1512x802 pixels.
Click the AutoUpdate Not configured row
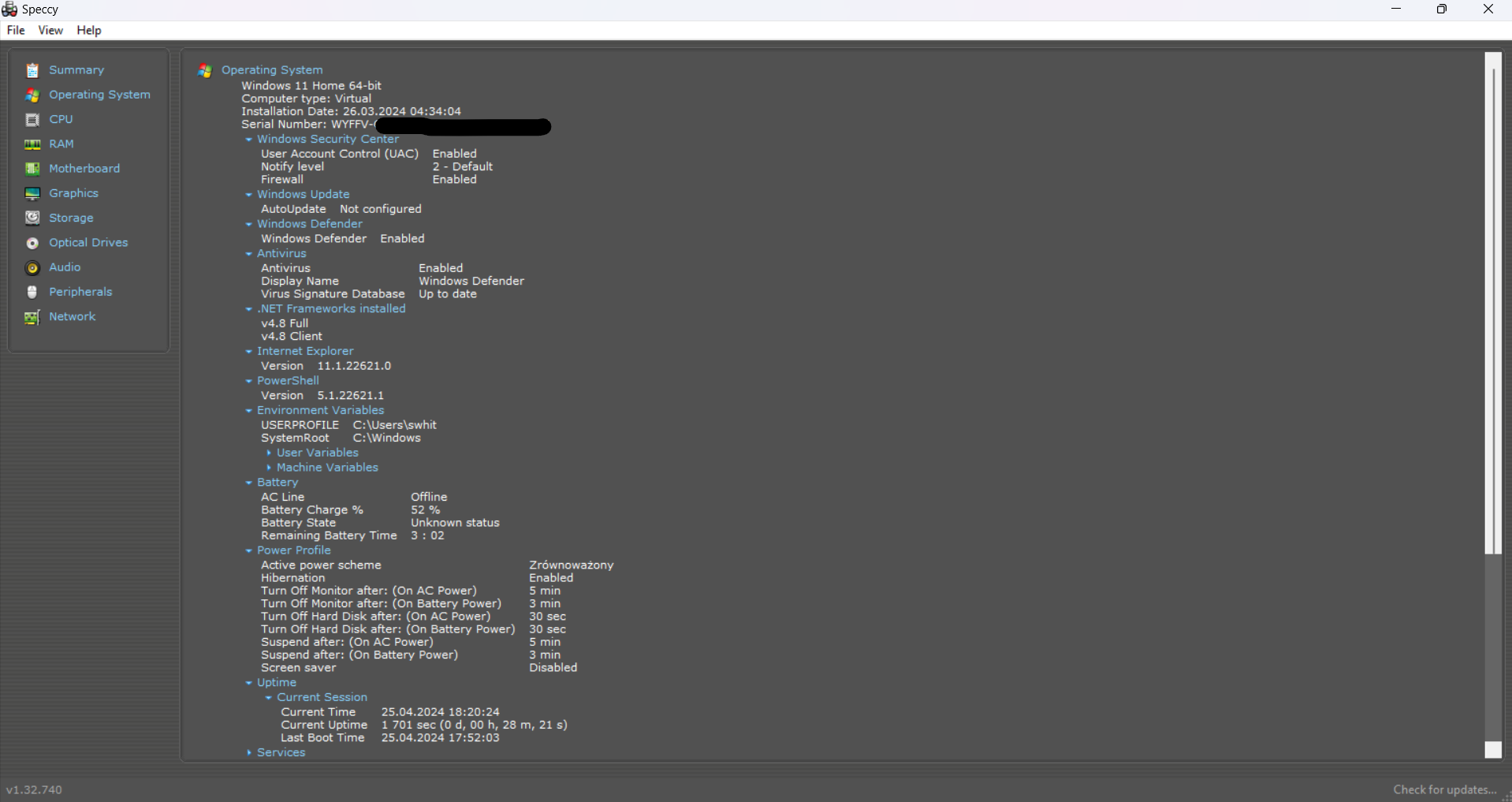tap(341, 209)
